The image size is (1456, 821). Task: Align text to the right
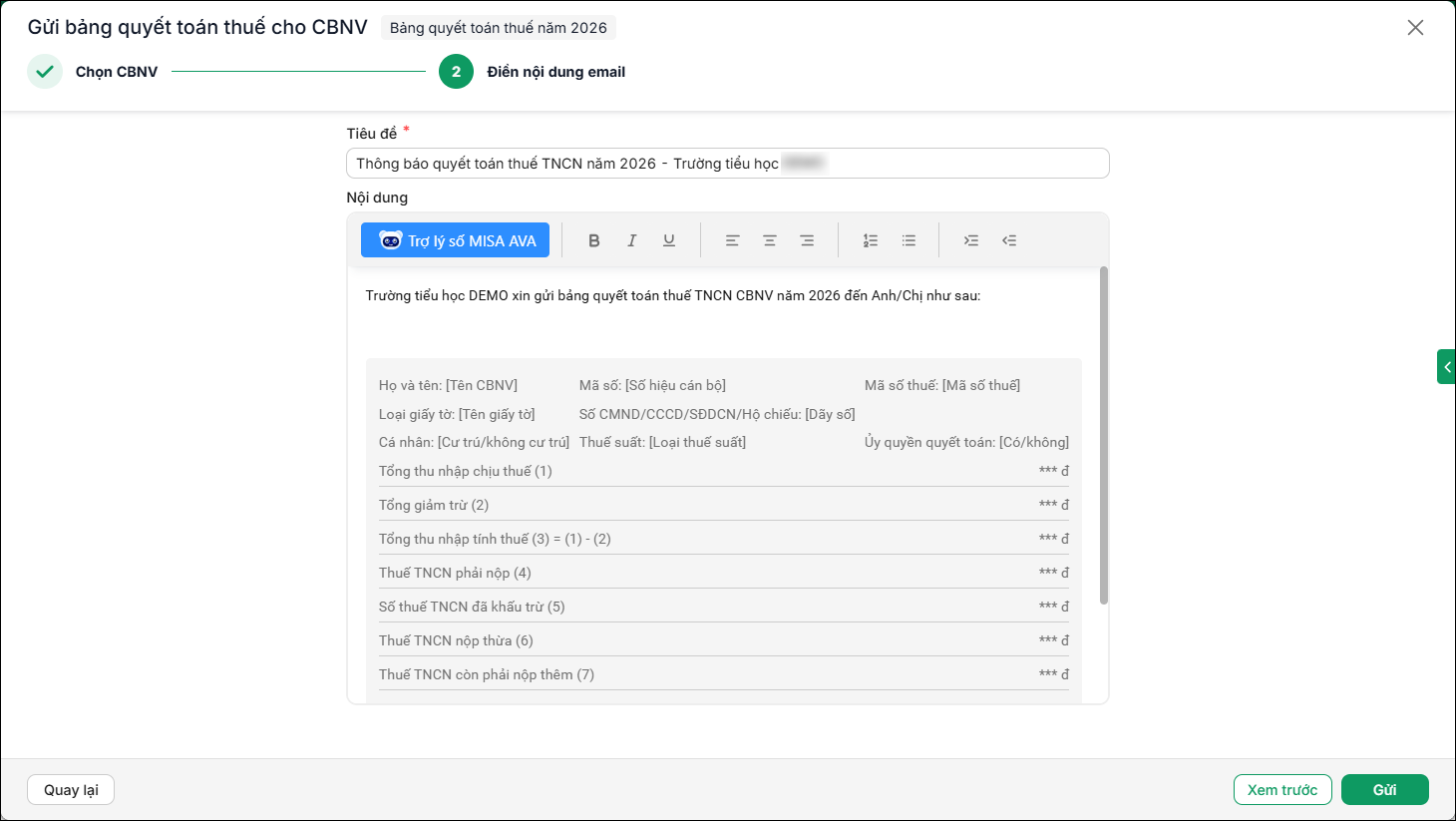click(807, 240)
